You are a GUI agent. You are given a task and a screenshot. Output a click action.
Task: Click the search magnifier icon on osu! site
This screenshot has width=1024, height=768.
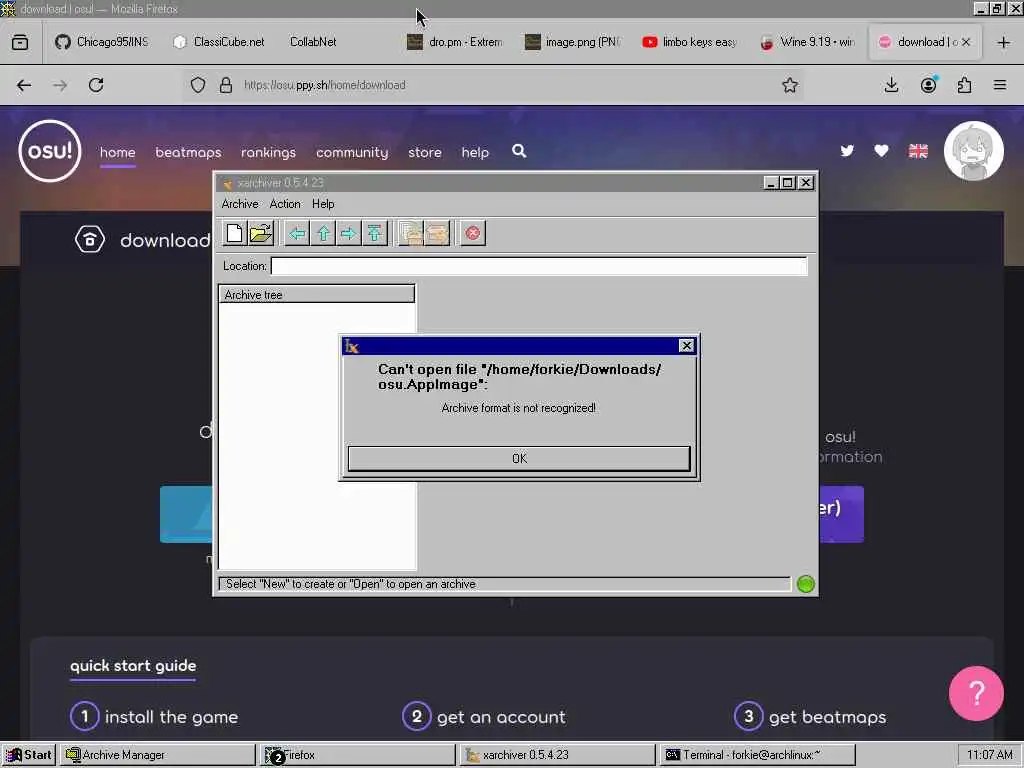click(x=519, y=151)
